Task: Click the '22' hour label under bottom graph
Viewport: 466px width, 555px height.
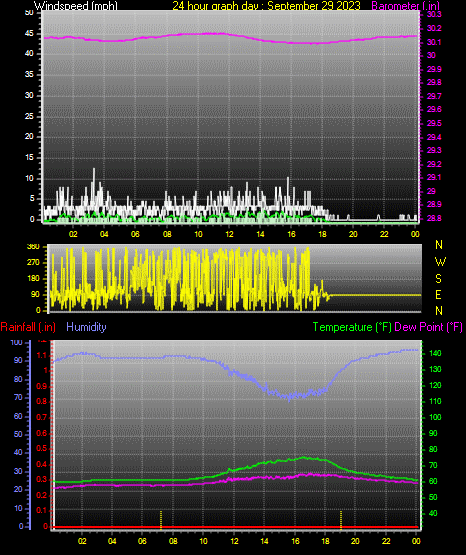Action: tap(386, 541)
